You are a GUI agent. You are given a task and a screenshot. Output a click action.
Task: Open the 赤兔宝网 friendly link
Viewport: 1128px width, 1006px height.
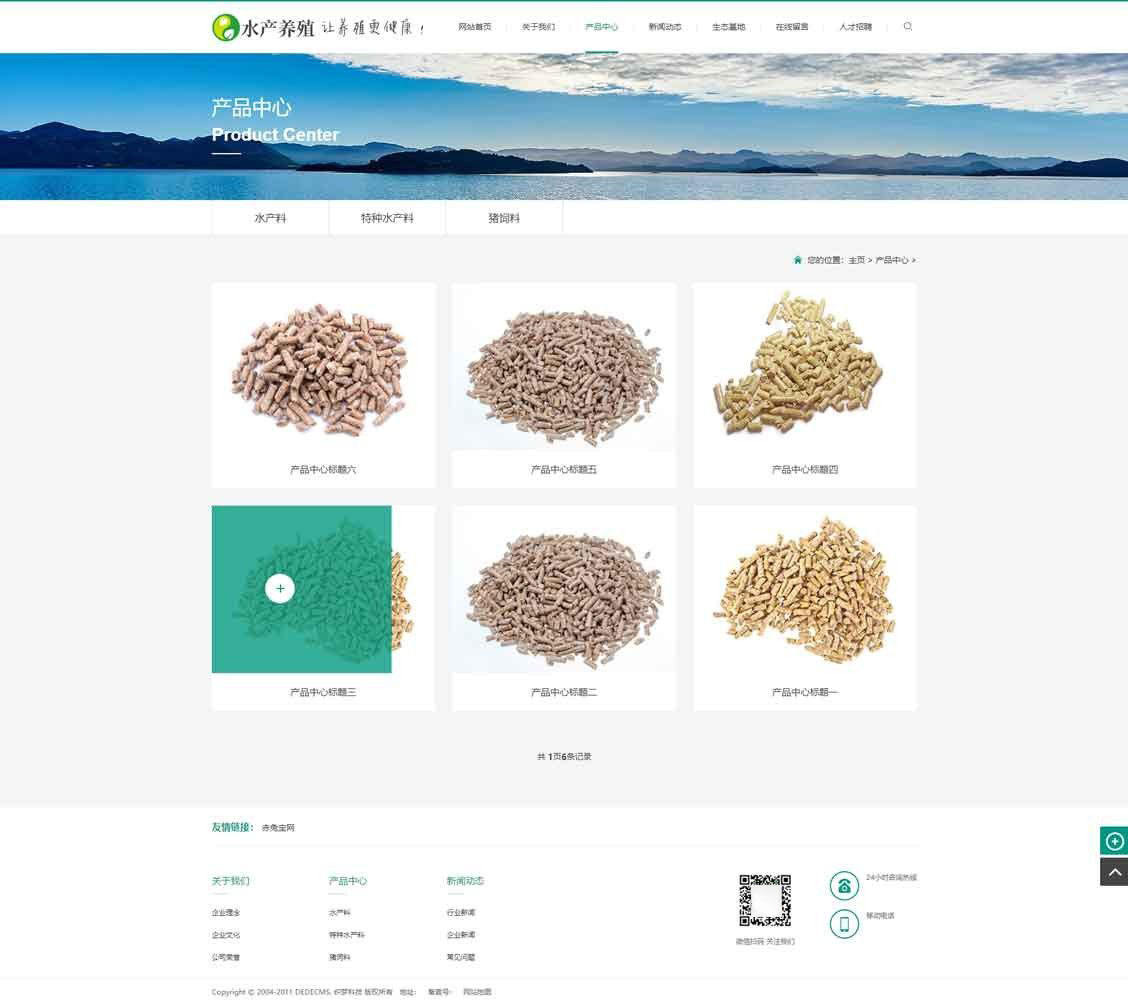[x=278, y=828]
